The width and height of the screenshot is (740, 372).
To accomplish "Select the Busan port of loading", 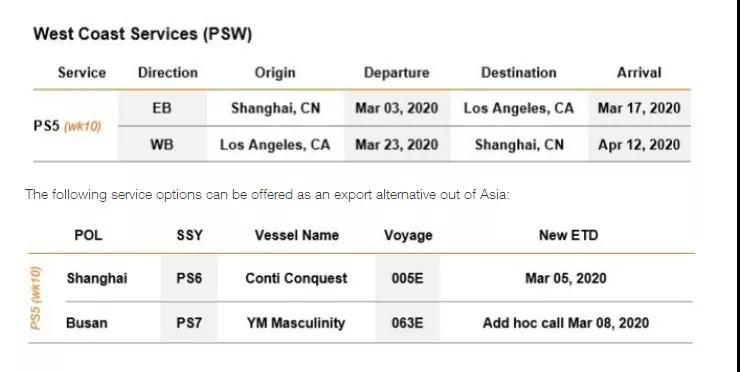I will tap(87, 323).
